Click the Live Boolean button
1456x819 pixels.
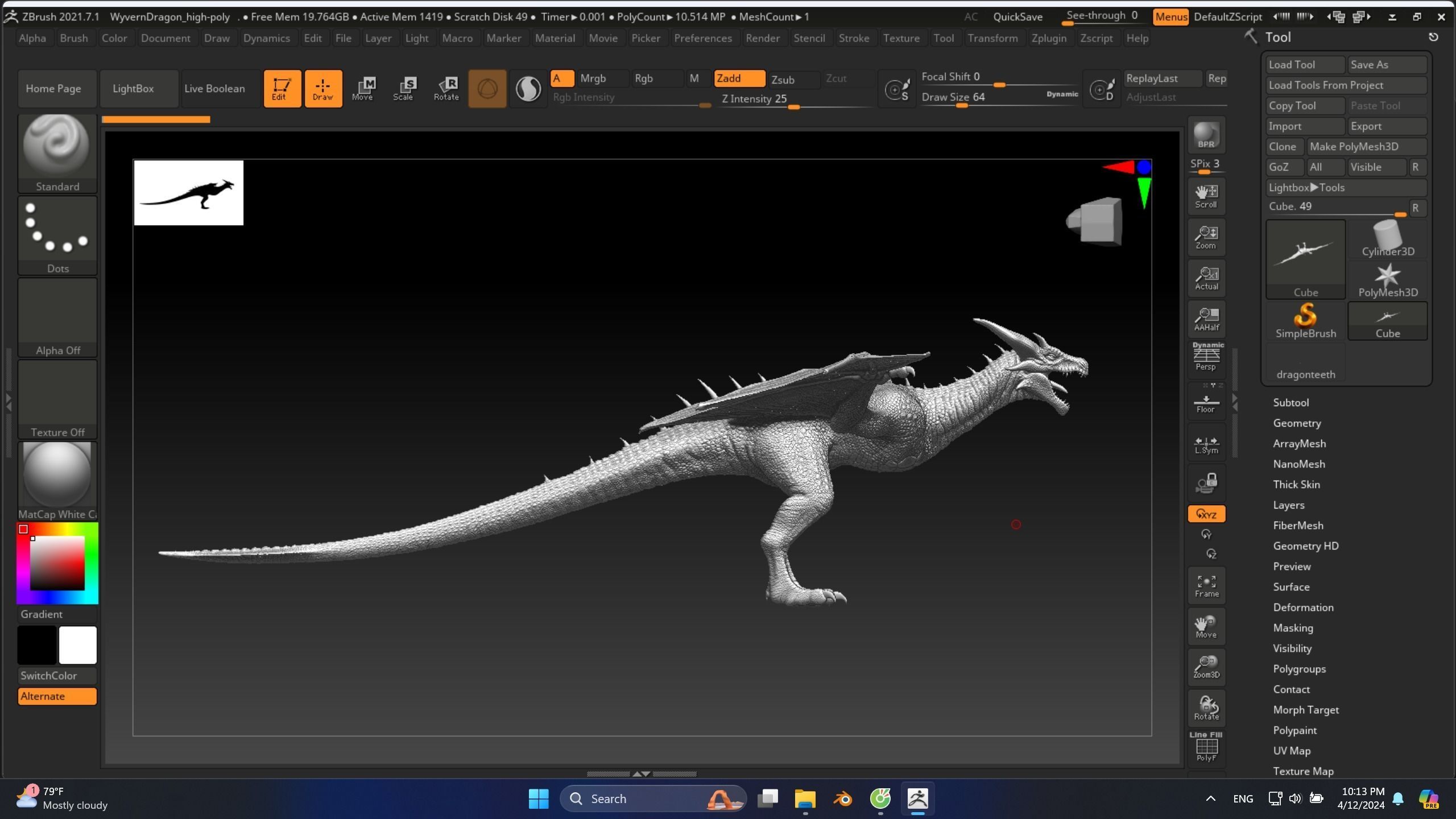(x=221, y=89)
